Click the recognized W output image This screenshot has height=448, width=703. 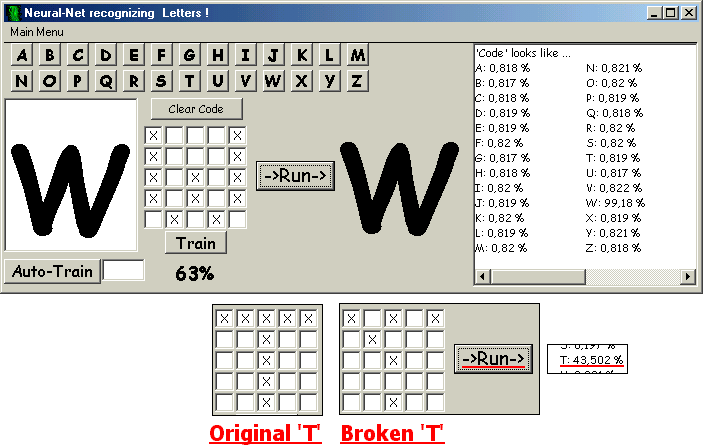click(x=399, y=188)
